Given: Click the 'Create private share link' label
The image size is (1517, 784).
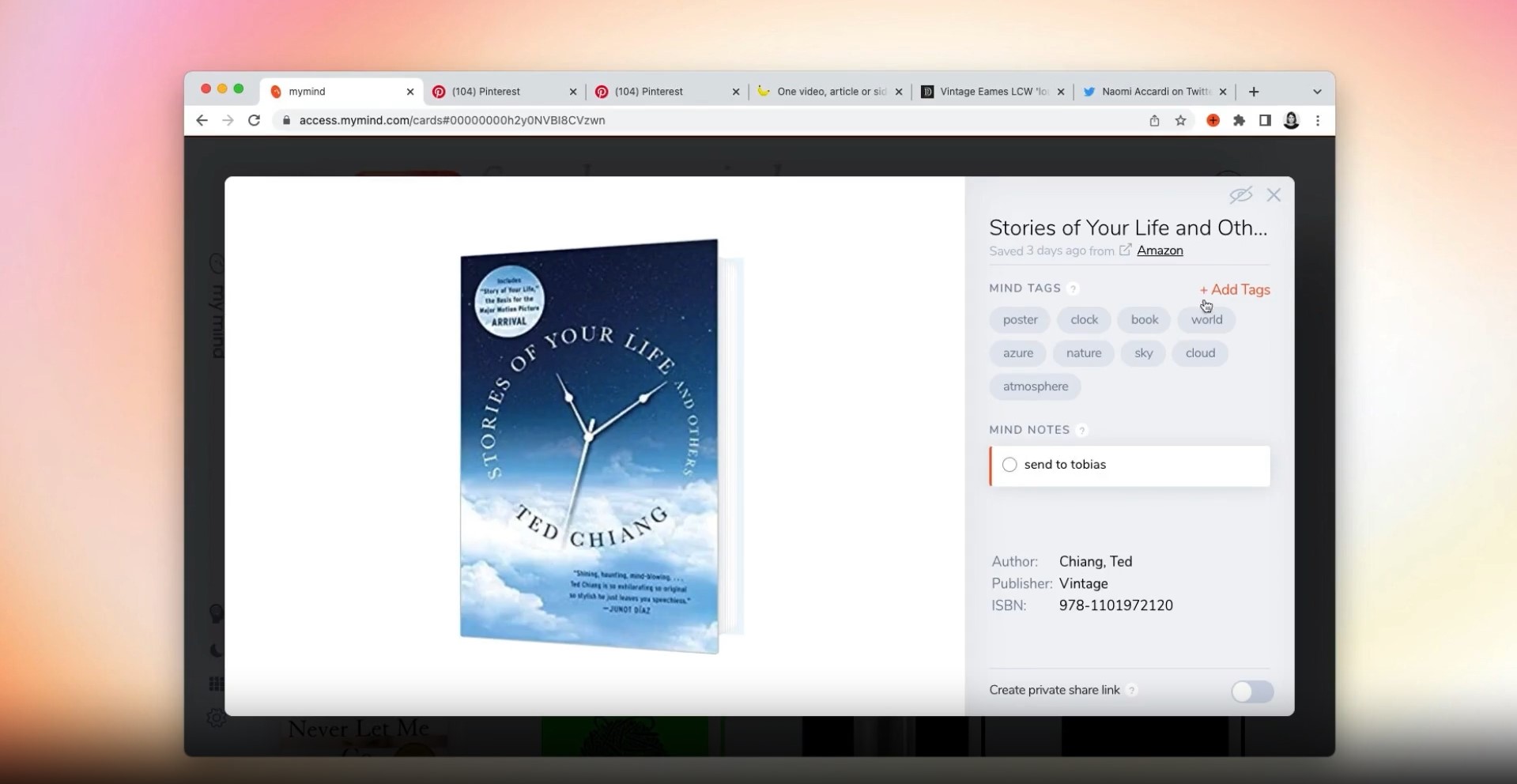Looking at the screenshot, I should pos(1055,690).
